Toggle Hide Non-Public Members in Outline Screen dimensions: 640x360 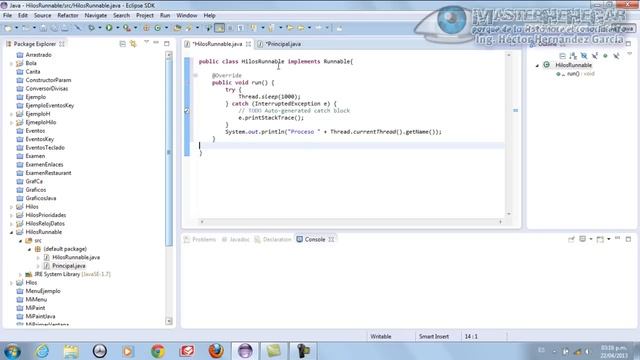click(x=605, y=56)
